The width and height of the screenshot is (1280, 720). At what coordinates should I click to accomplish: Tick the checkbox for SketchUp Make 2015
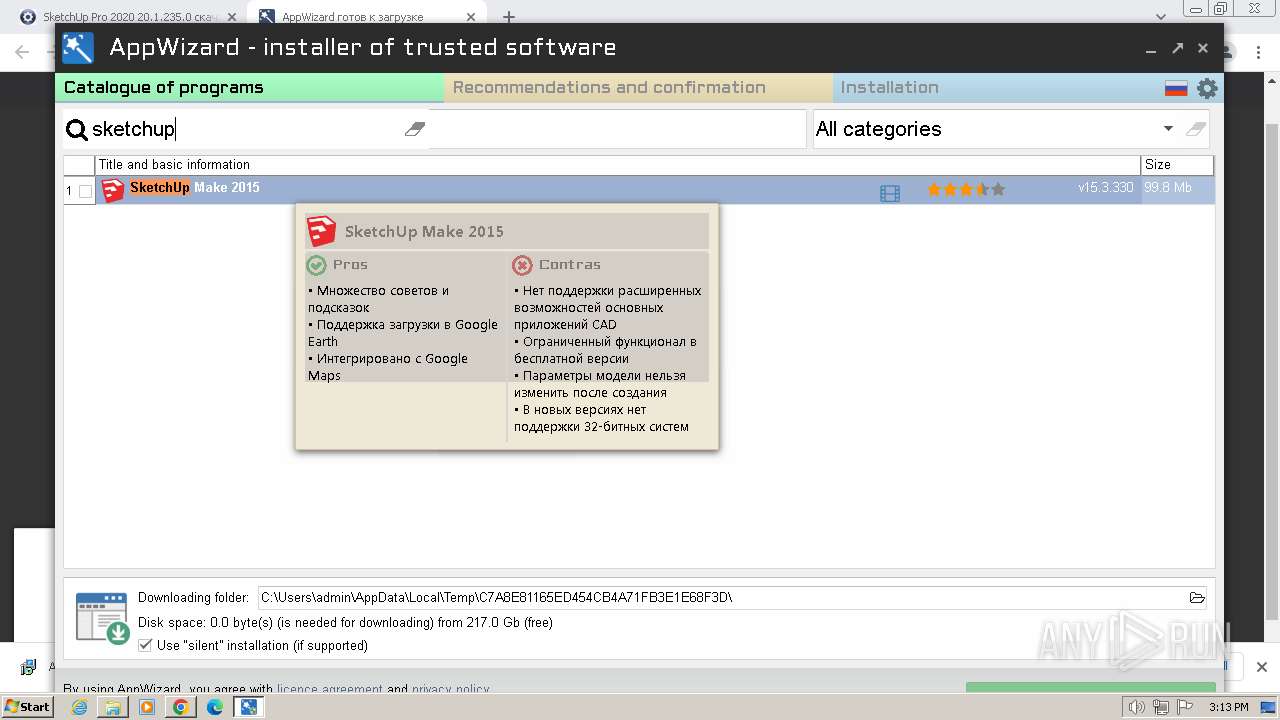pos(85,191)
